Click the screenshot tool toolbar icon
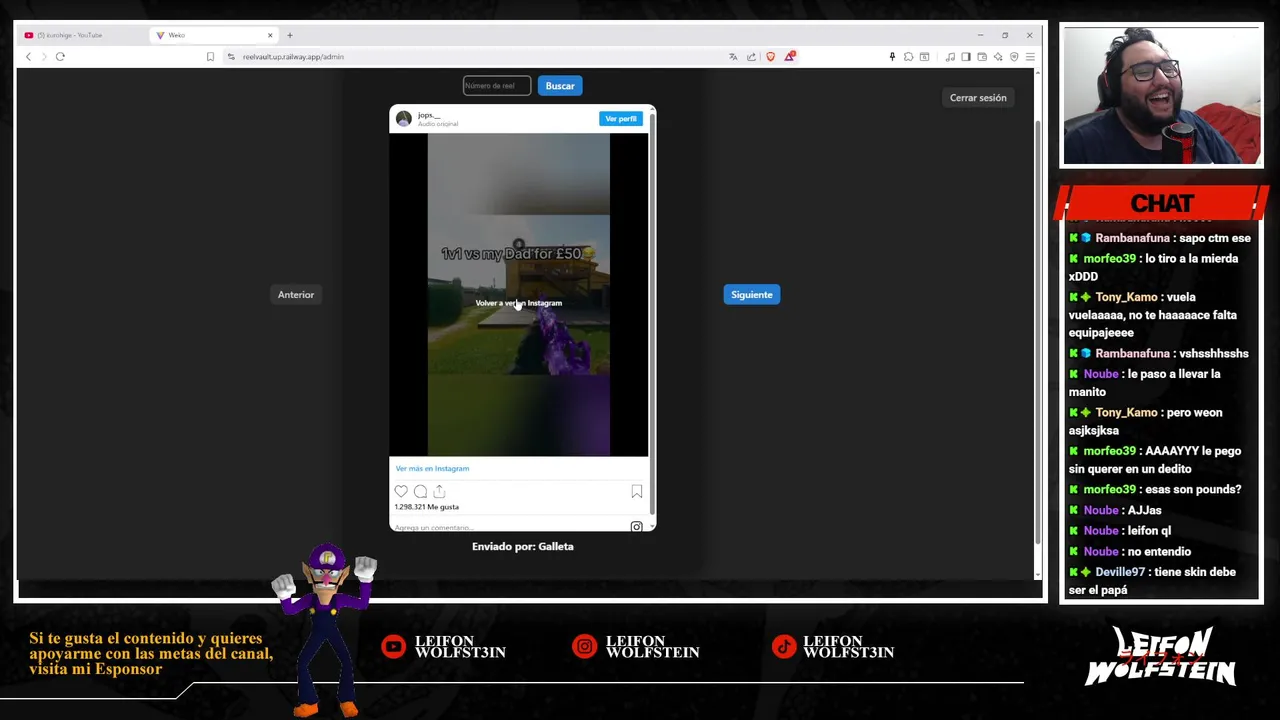 [924, 57]
